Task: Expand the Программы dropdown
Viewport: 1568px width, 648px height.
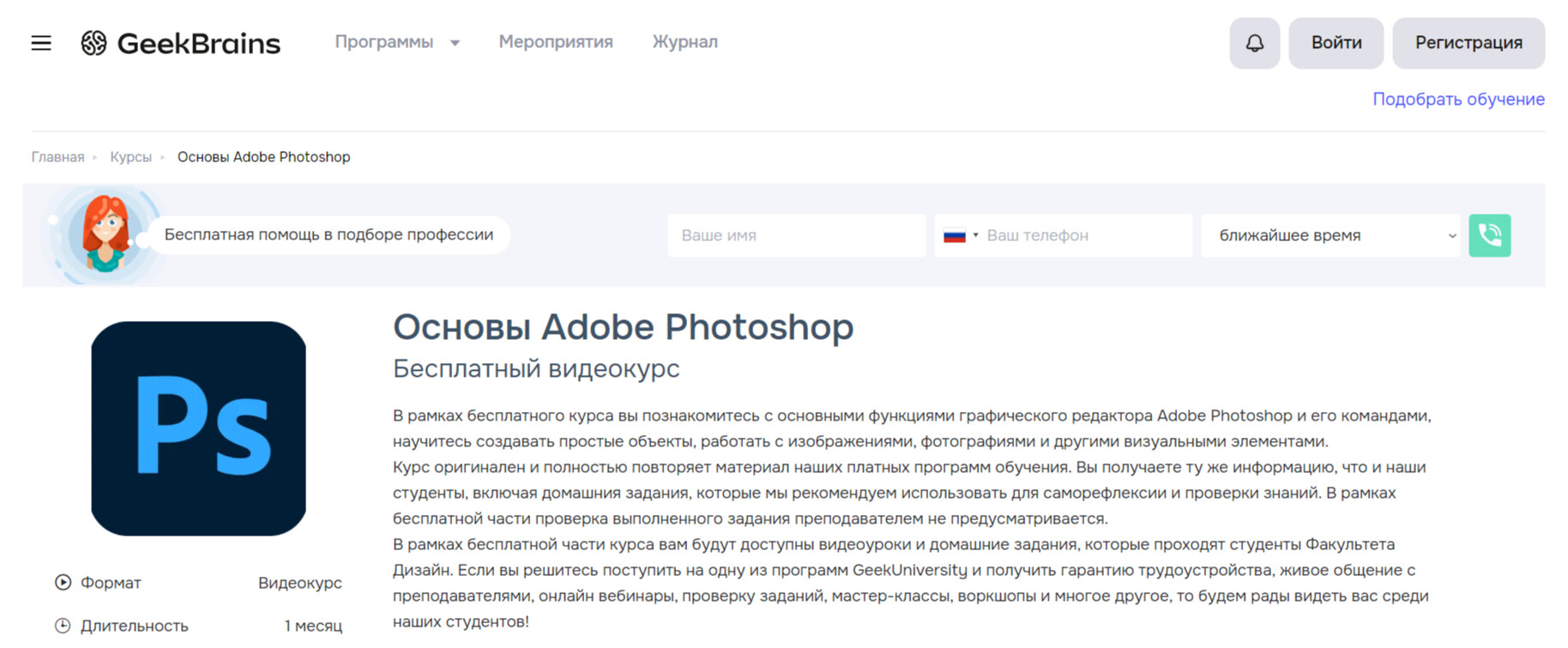Action: (x=397, y=42)
